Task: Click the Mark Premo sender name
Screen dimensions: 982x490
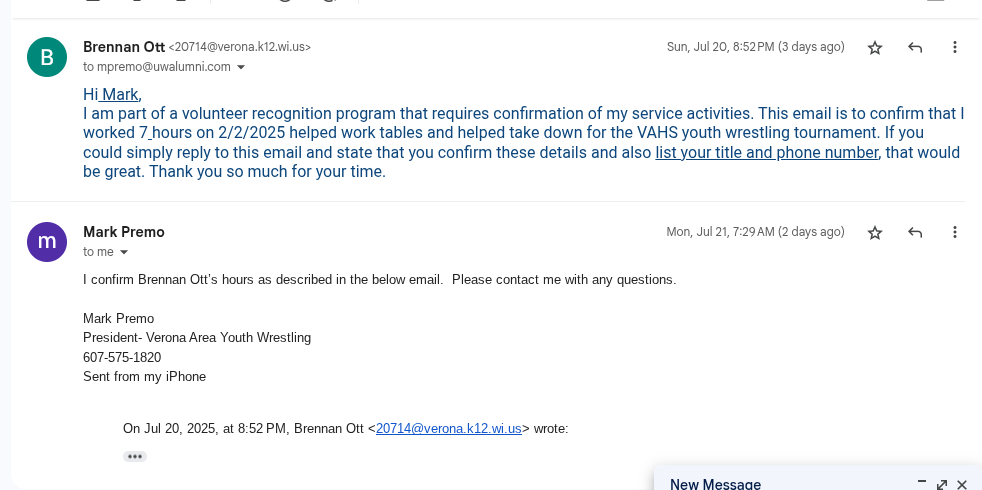Action: (x=124, y=232)
